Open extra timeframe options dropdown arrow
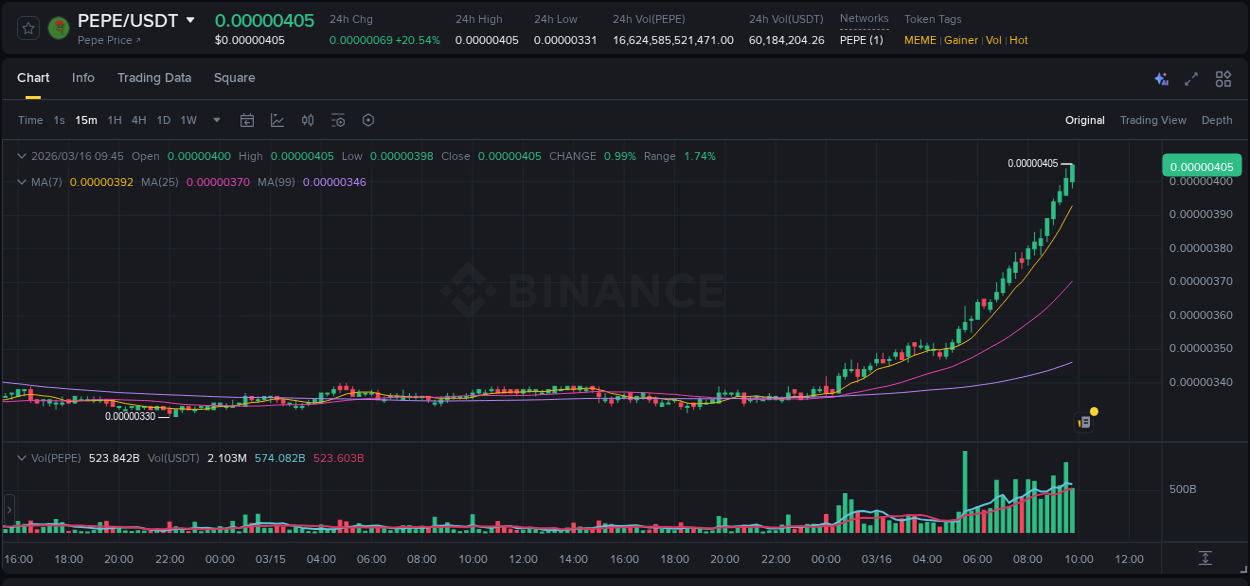 pos(215,120)
